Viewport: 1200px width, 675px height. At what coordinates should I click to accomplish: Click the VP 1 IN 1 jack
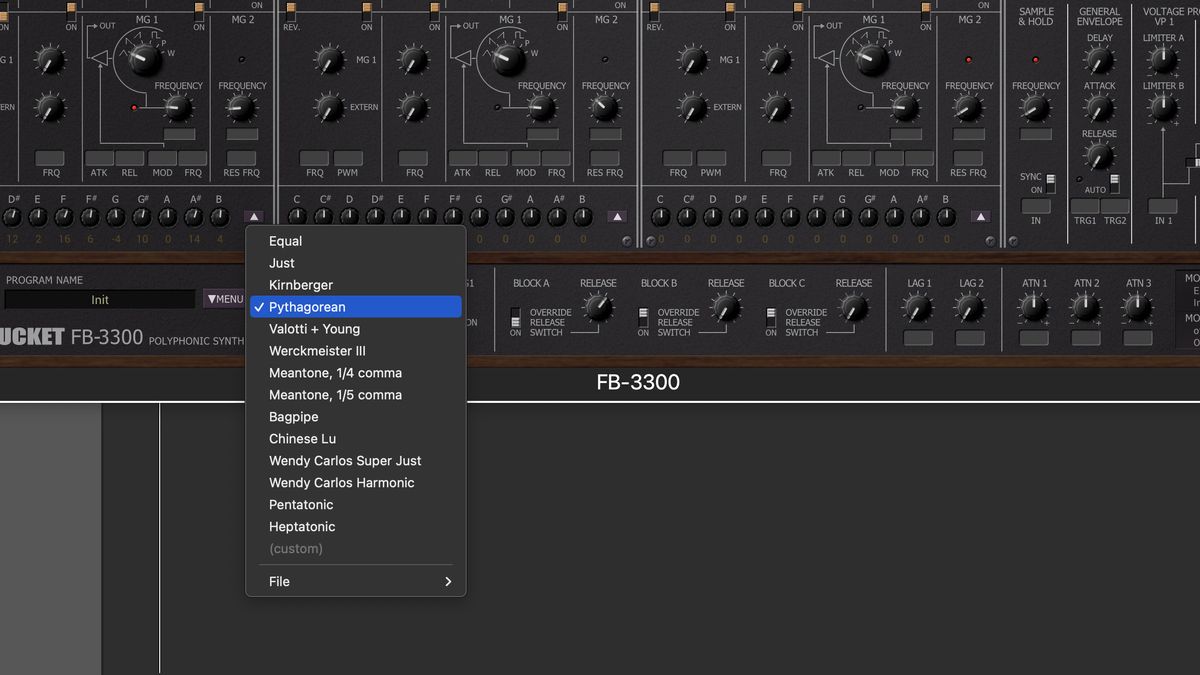(1163, 206)
